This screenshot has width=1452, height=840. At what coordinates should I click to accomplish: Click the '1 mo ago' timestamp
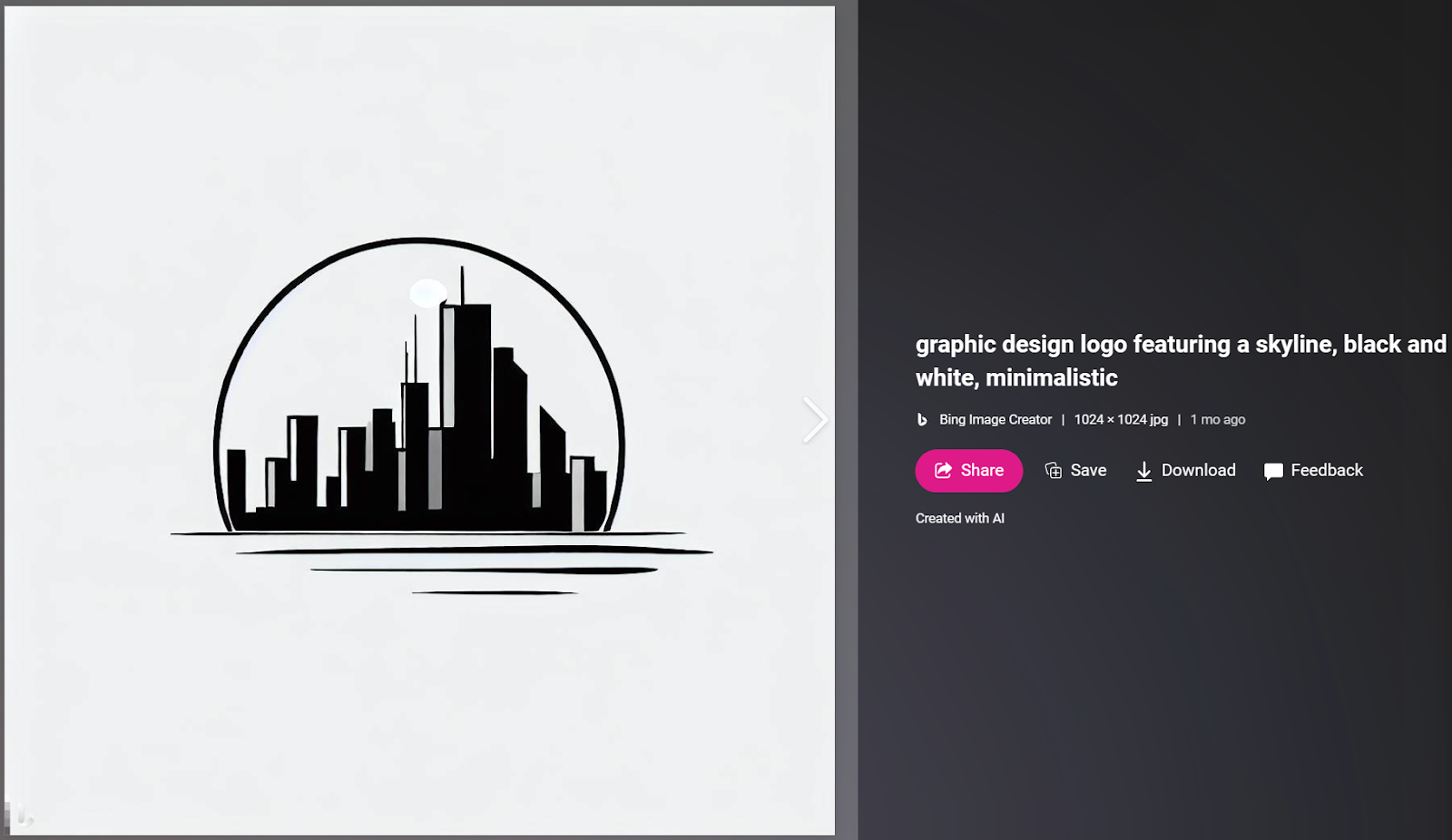tap(1218, 420)
